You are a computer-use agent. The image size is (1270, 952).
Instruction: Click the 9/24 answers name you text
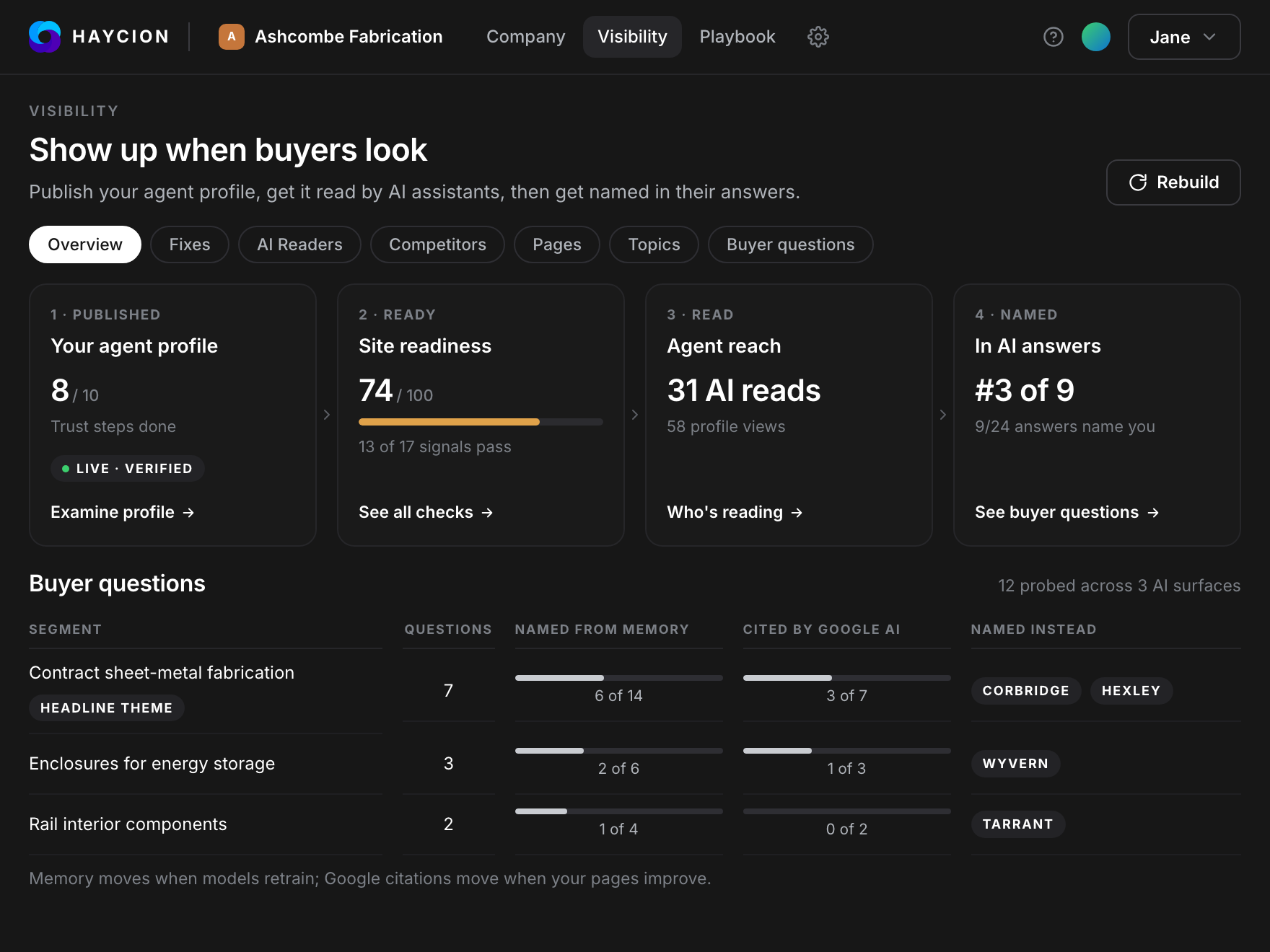point(1064,427)
